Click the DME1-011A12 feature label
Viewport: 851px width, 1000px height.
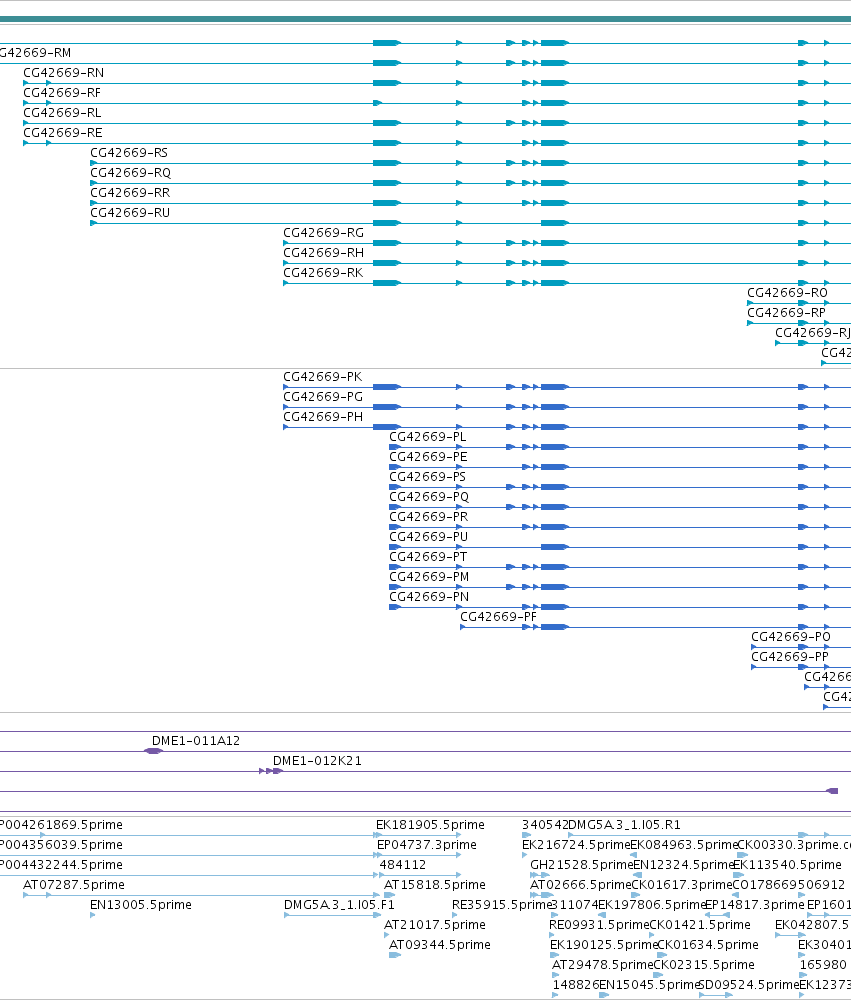(196, 741)
